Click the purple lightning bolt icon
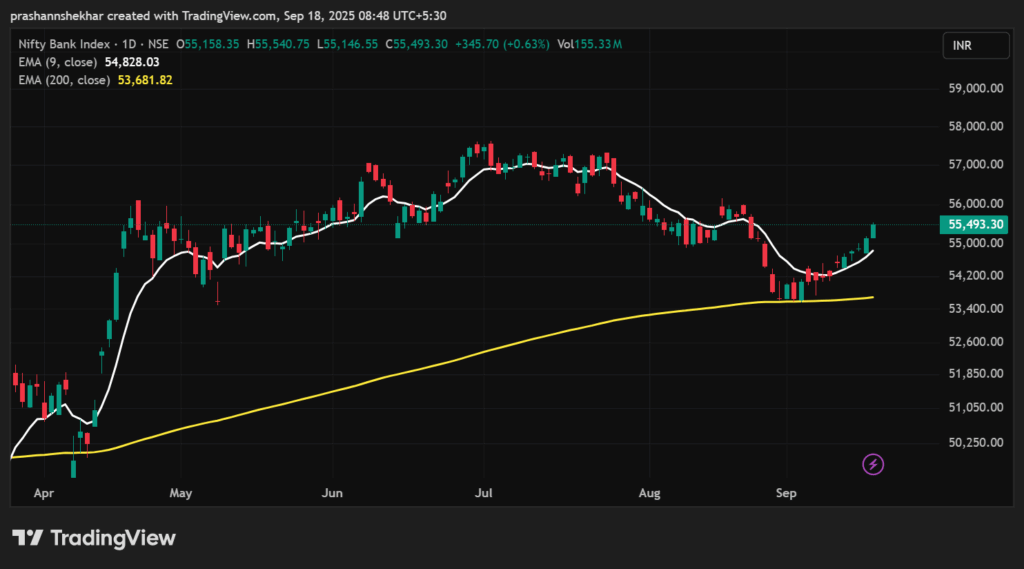This screenshot has height=569, width=1024. [x=873, y=464]
